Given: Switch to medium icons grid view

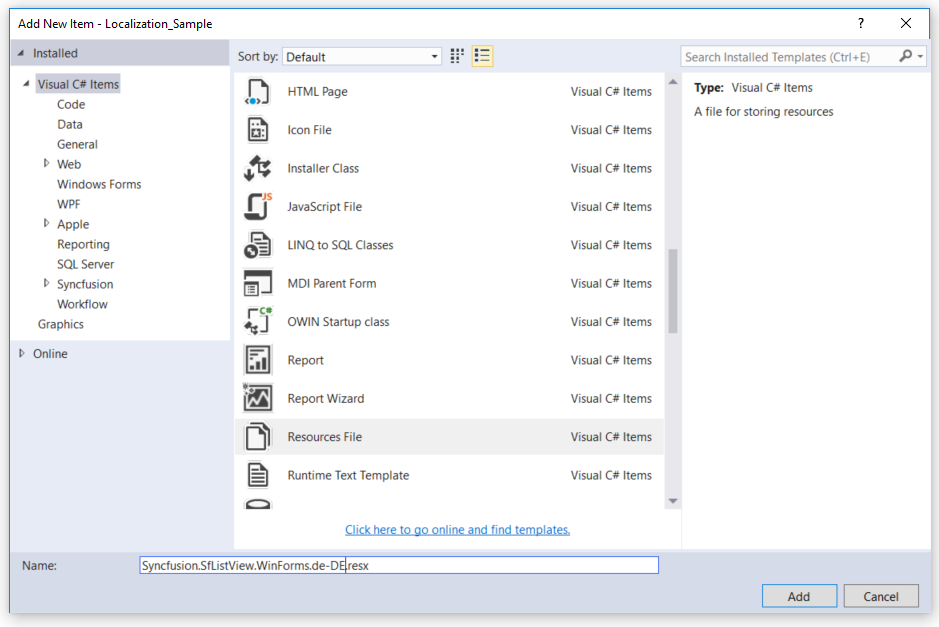Looking at the screenshot, I should click(457, 56).
